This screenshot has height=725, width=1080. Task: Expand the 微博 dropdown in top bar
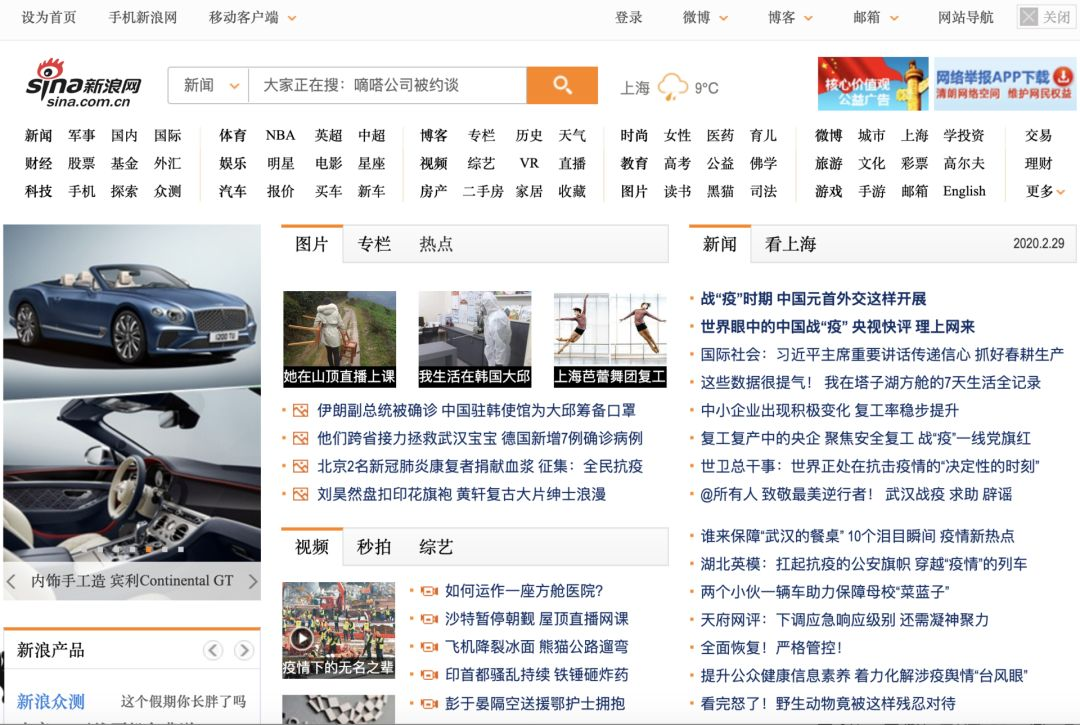[724, 19]
